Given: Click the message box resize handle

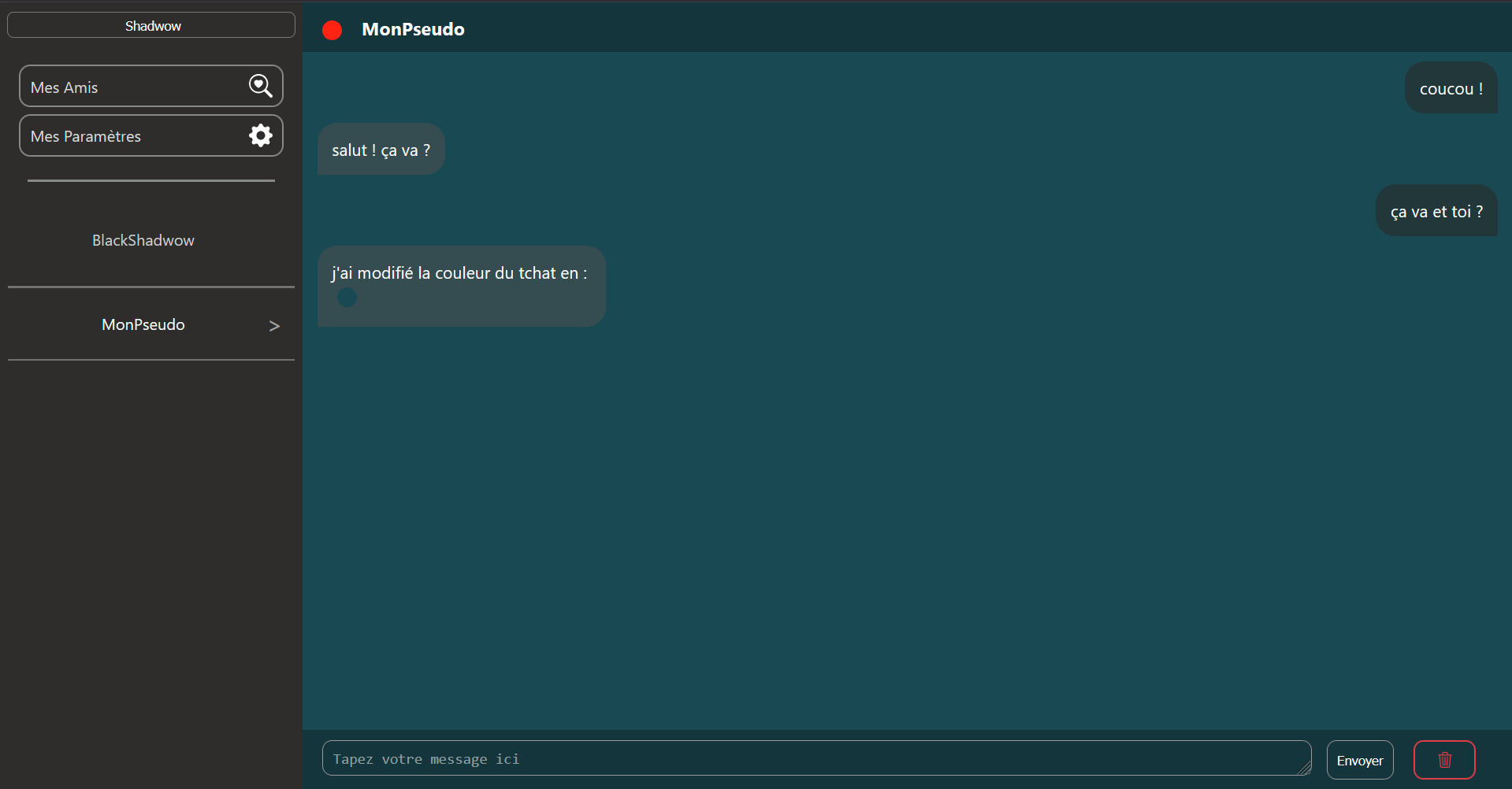Looking at the screenshot, I should [1305, 769].
